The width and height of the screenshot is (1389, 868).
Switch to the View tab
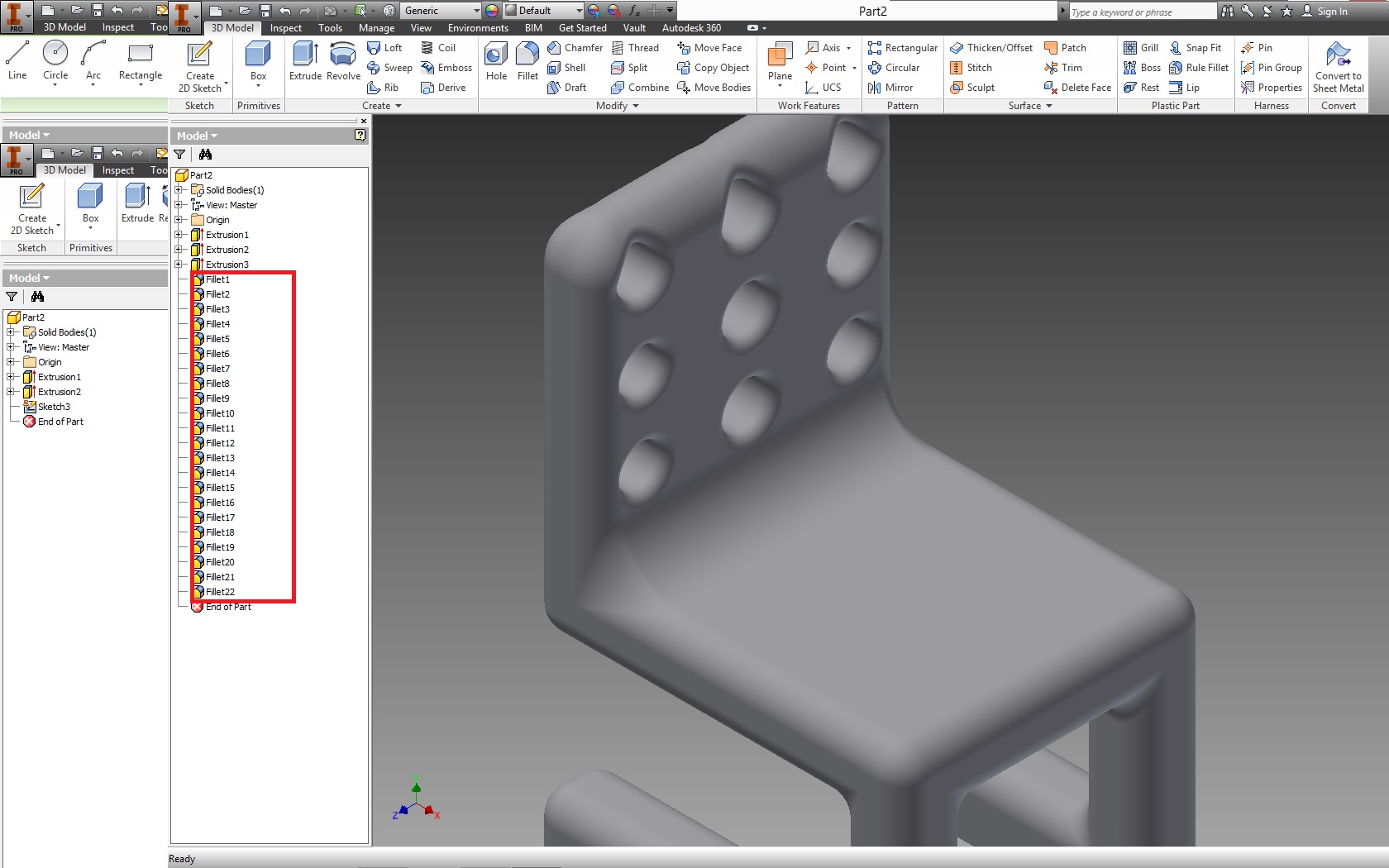[422, 28]
